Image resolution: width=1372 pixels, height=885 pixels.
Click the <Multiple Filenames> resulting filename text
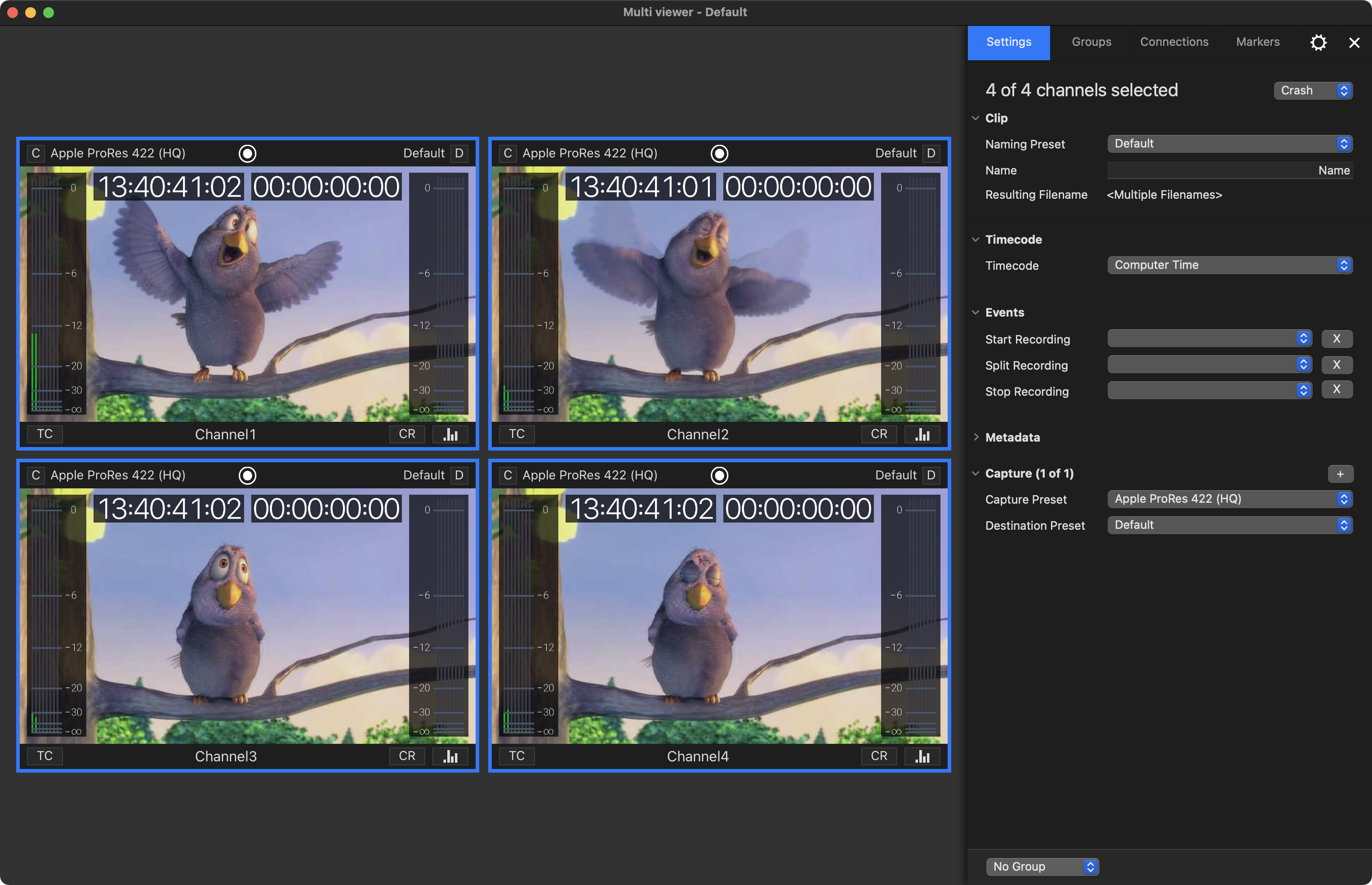point(1165,195)
